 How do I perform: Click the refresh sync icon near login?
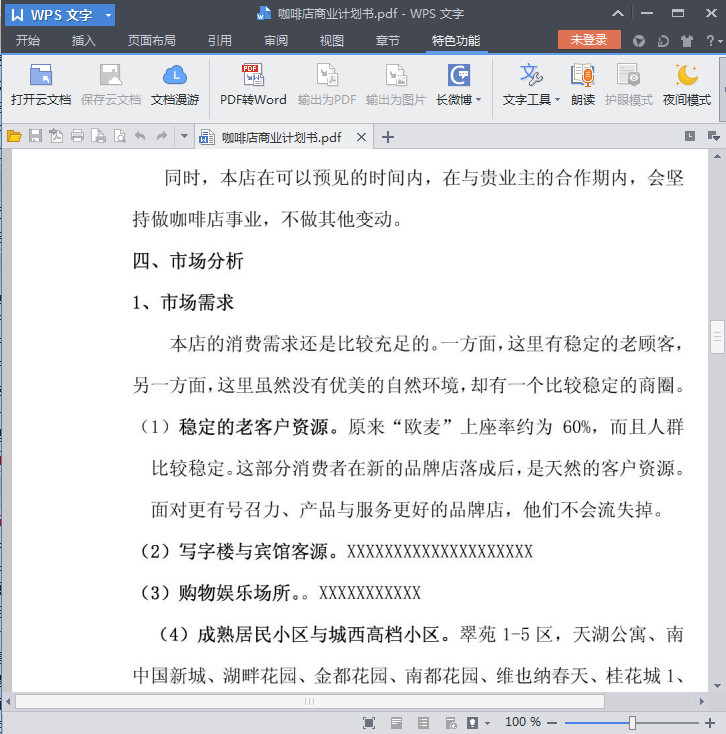(663, 41)
